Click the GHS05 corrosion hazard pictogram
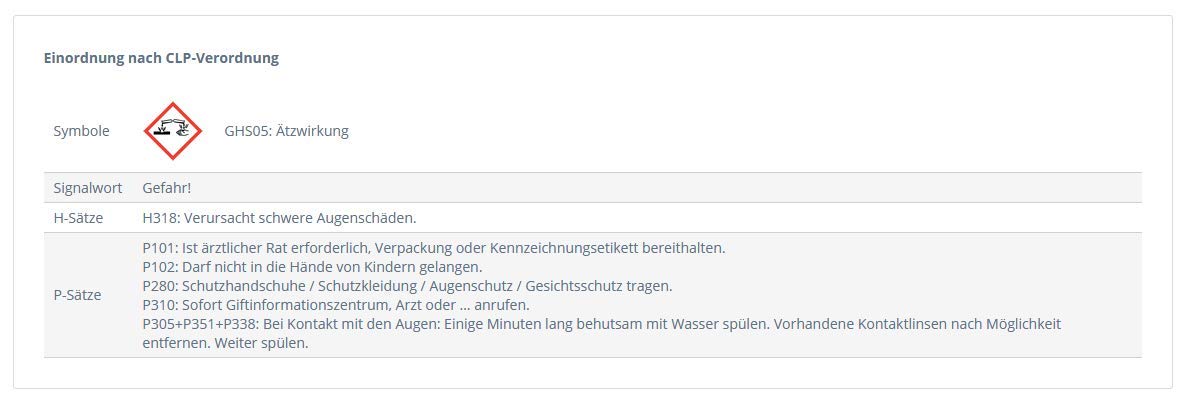The height and width of the screenshot is (400, 1191). (x=173, y=131)
